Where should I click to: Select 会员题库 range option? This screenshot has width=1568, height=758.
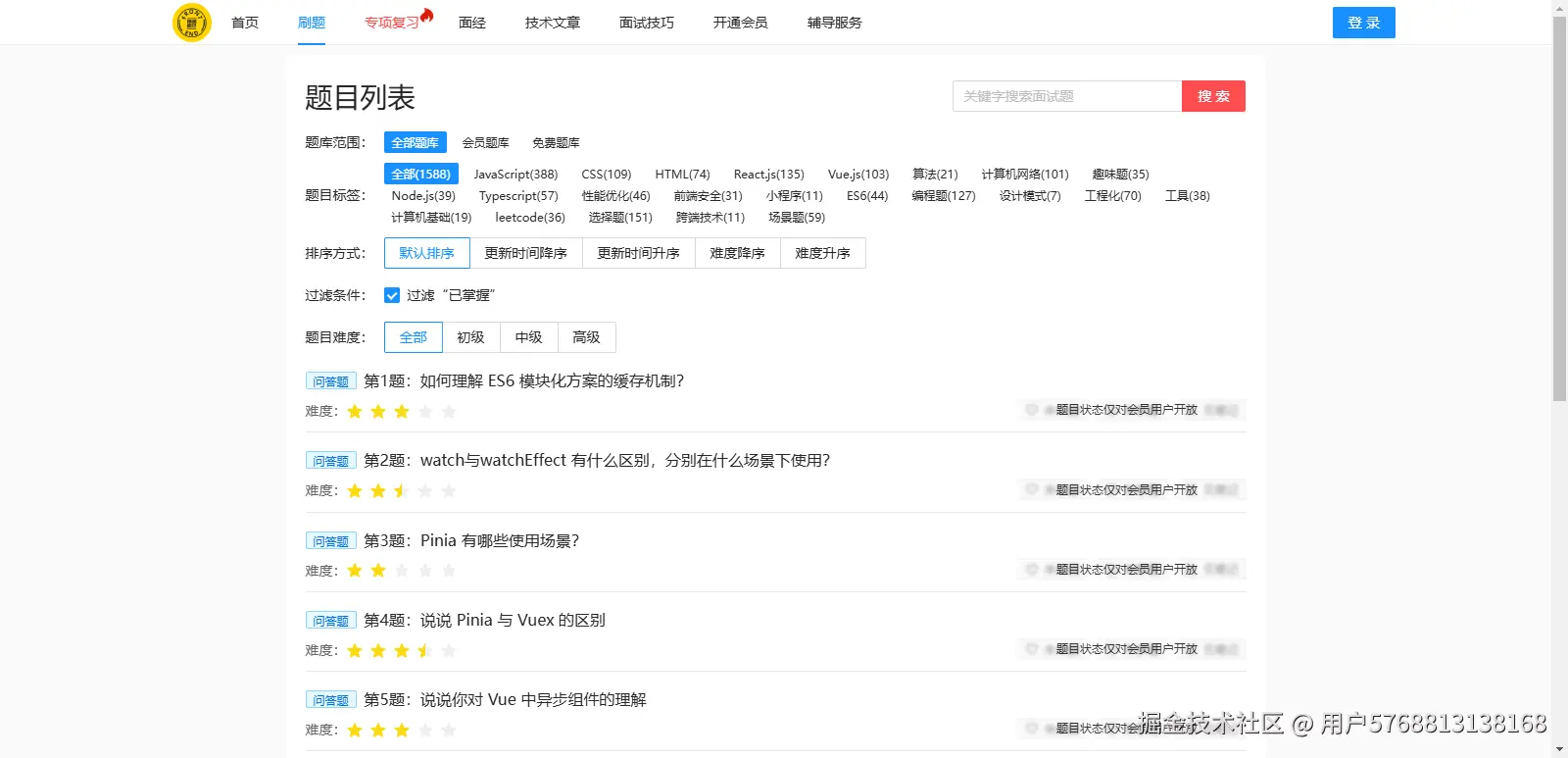(486, 142)
